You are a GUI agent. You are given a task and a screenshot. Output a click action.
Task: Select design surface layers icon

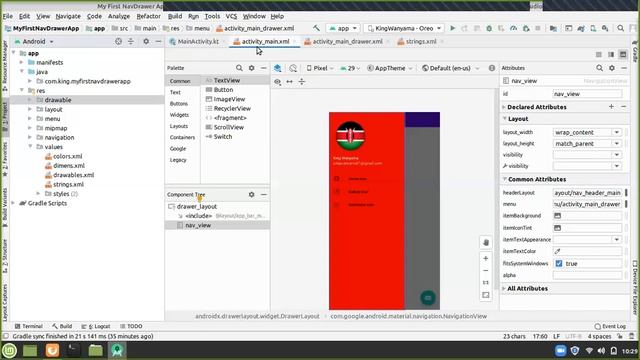[278, 68]
